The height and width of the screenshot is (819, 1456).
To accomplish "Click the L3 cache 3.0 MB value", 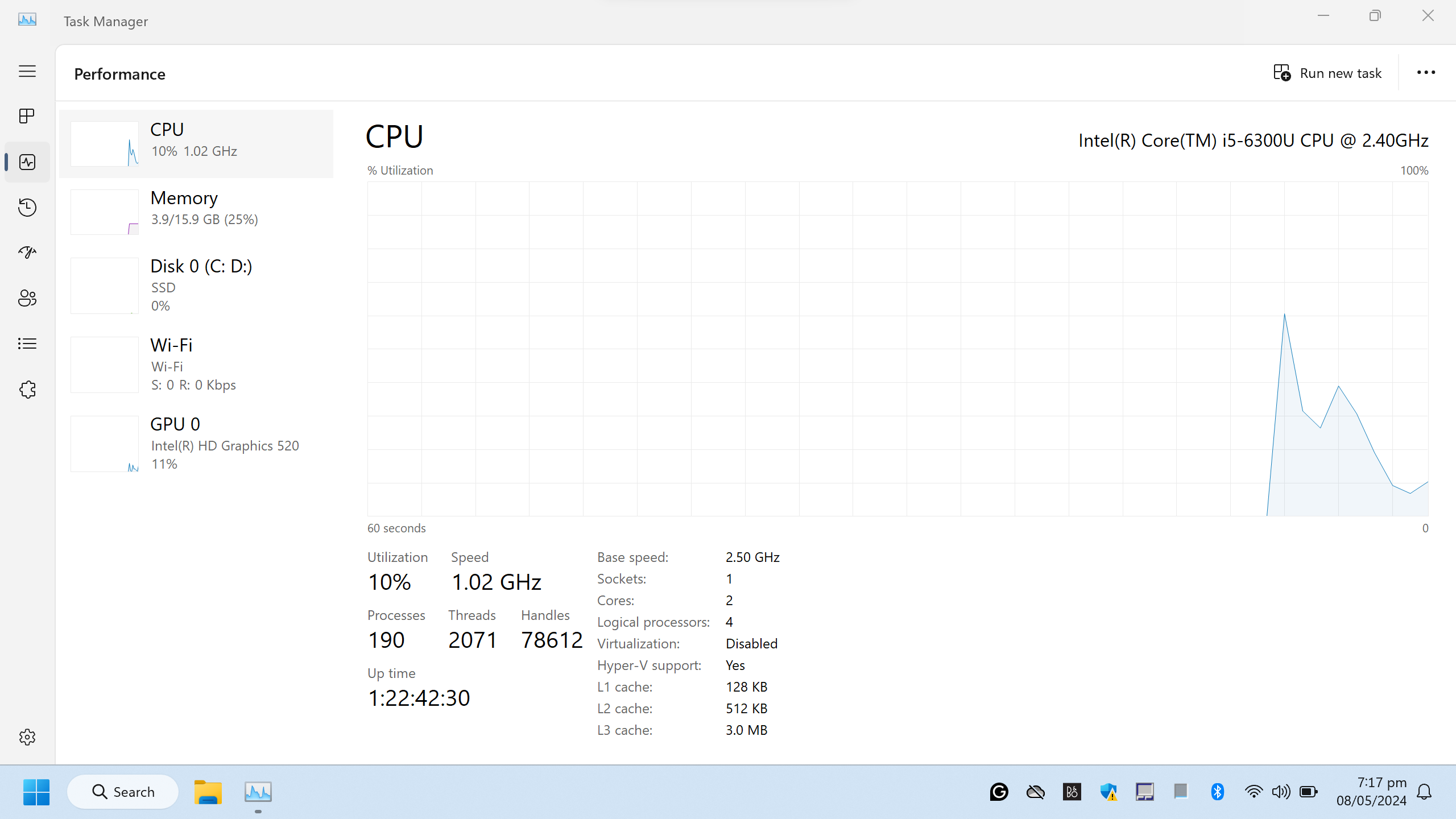I will point(747,730).
